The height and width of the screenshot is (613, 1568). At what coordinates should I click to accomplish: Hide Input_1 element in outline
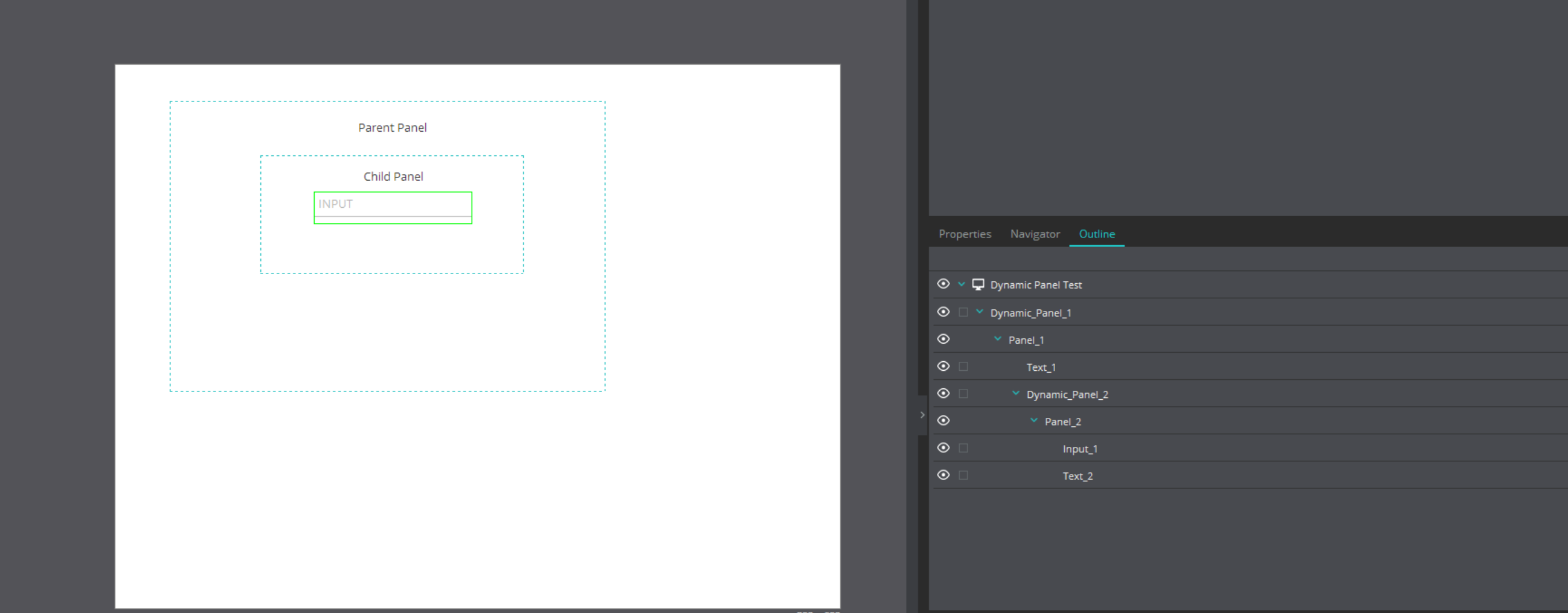pos(943,448)
